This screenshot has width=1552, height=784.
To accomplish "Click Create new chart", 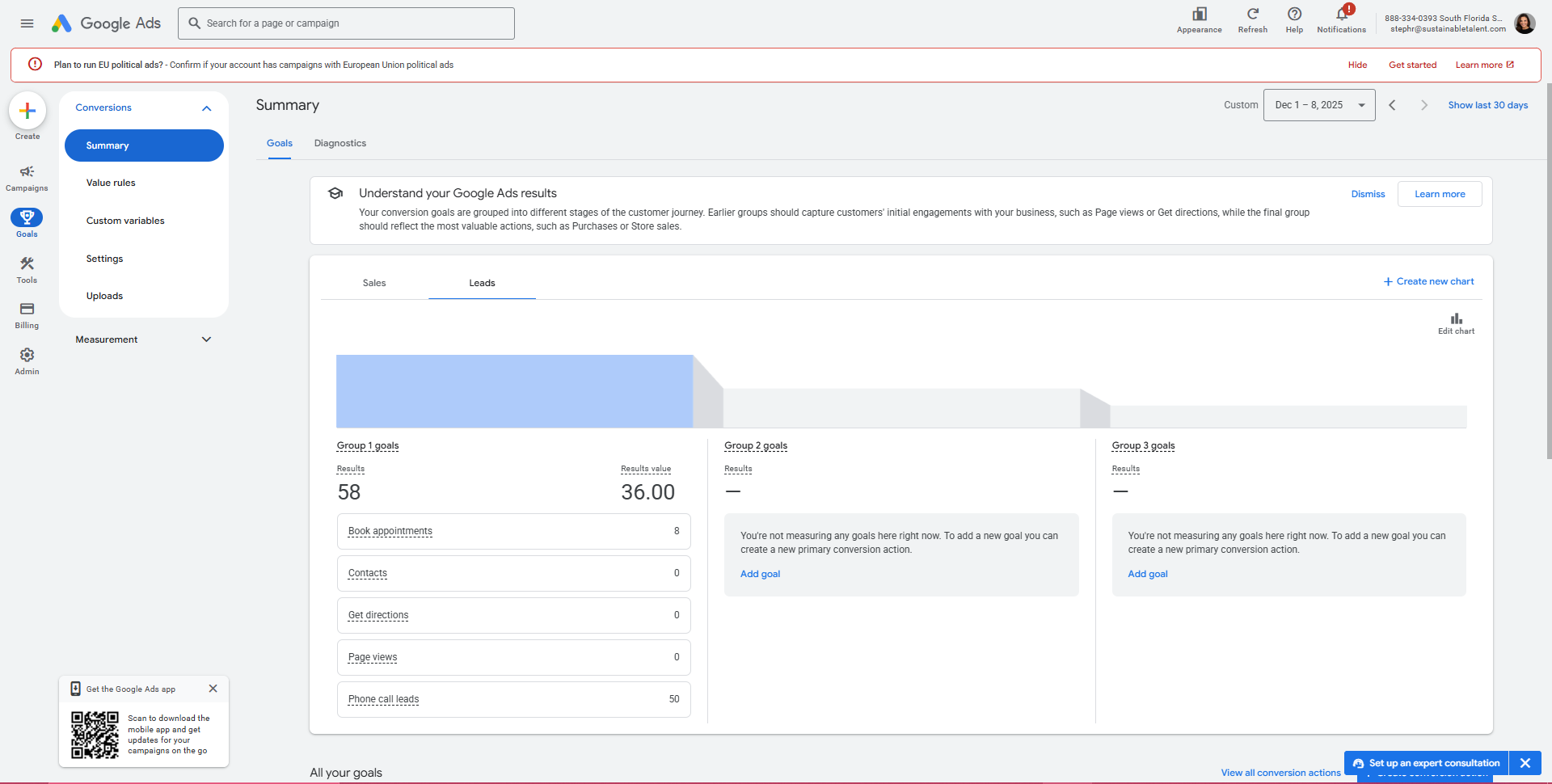I will point(1428,281).
